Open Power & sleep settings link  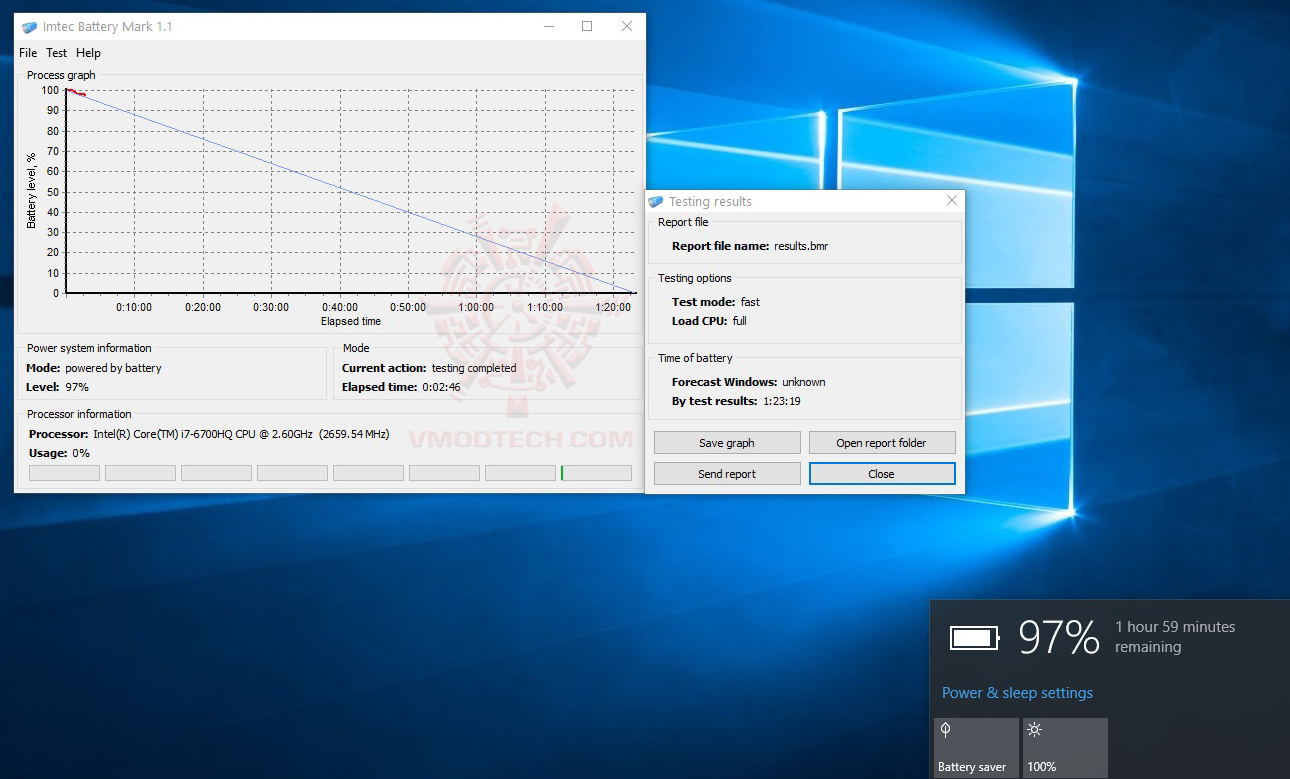point(1017,693)
